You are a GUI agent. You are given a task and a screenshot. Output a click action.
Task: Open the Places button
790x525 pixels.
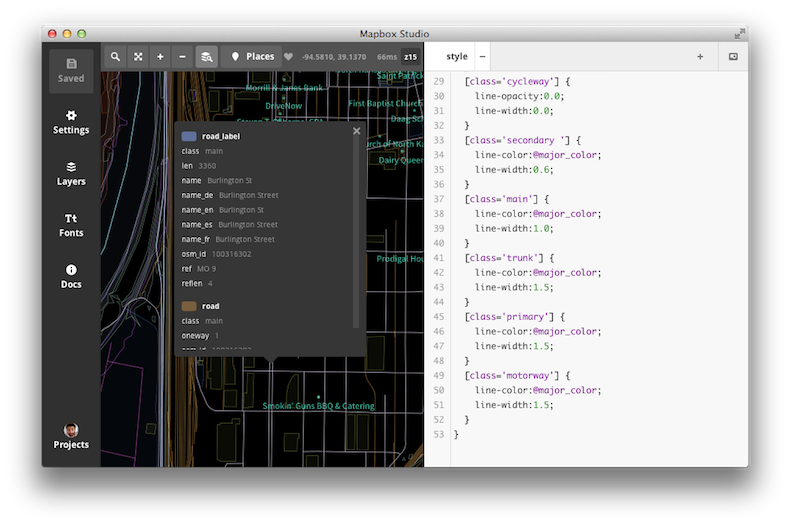tap(252, 57)
